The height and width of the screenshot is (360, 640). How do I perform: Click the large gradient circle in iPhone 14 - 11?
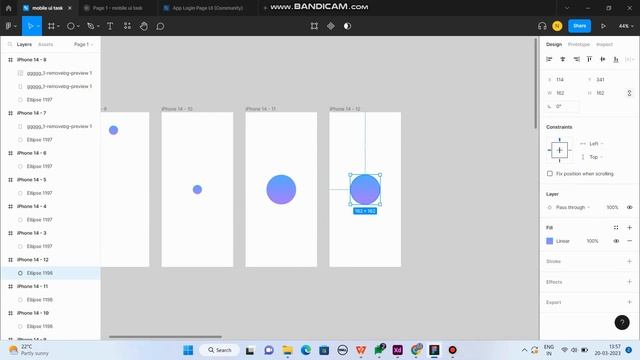point(281,189)
